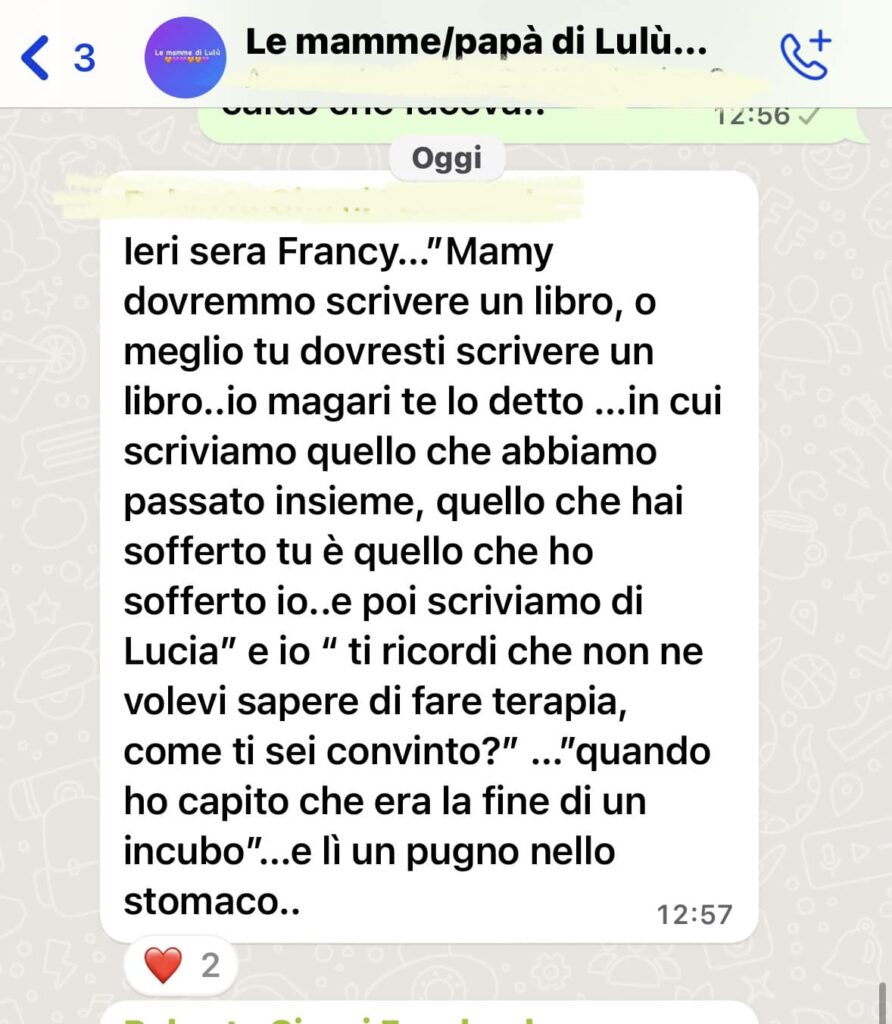Image resolution: width=892 pixels, height=1024 pixels.
Task: Go back using the blue chevron arrow
Action: pos(35,58)
